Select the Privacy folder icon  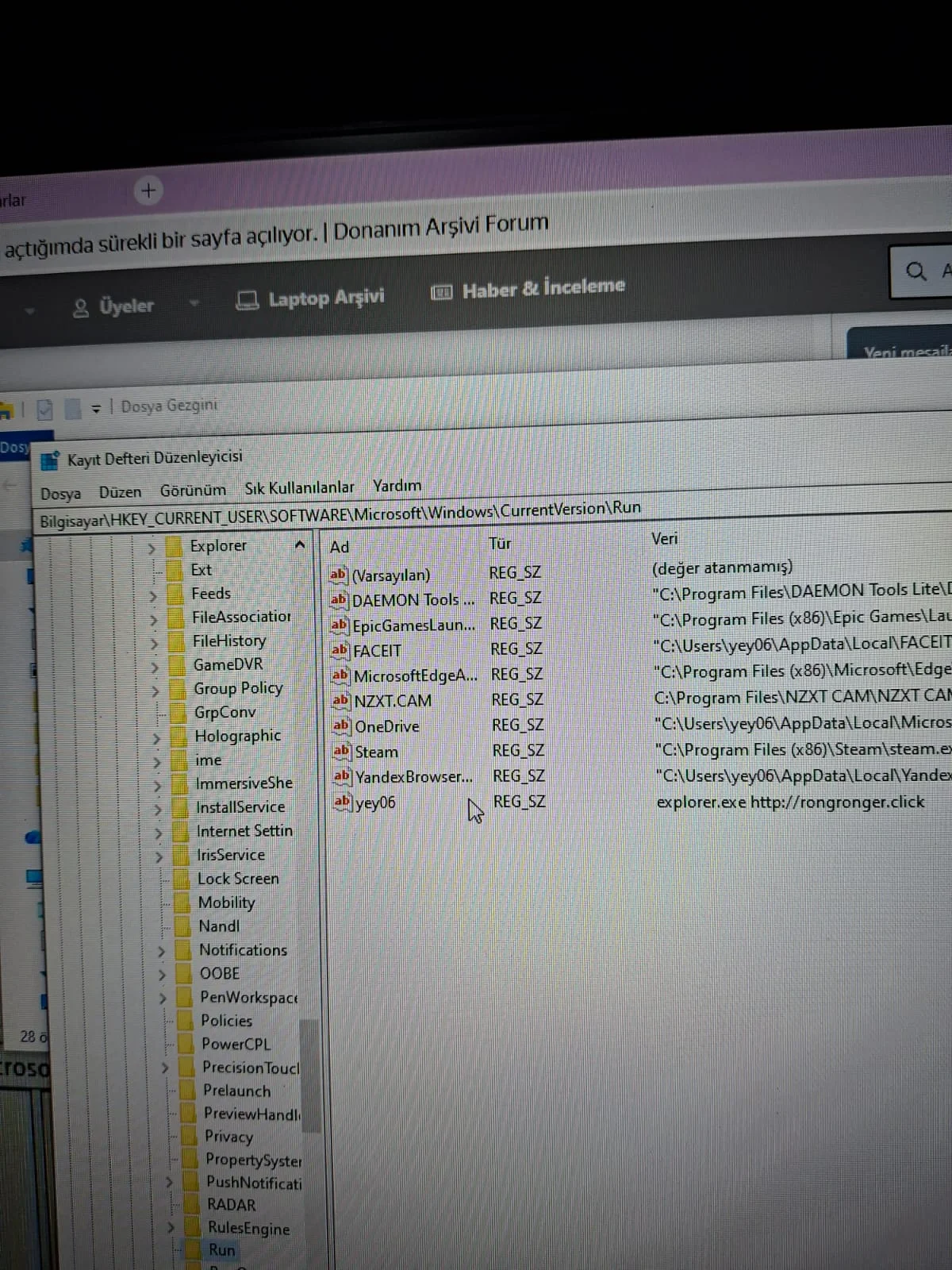click(x=190, y=1137)
